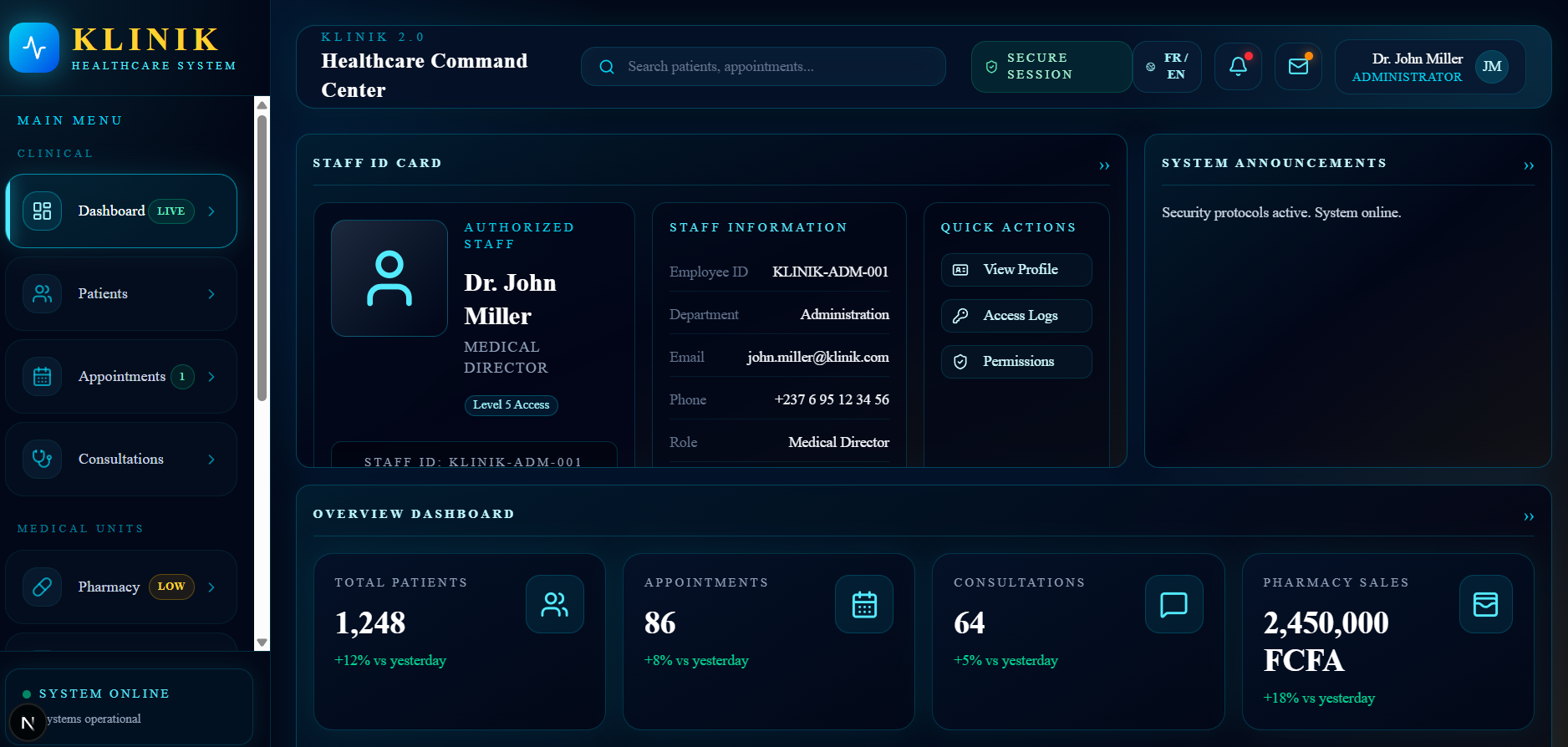Click the staff photo placeholder icon

click(389, 278)
